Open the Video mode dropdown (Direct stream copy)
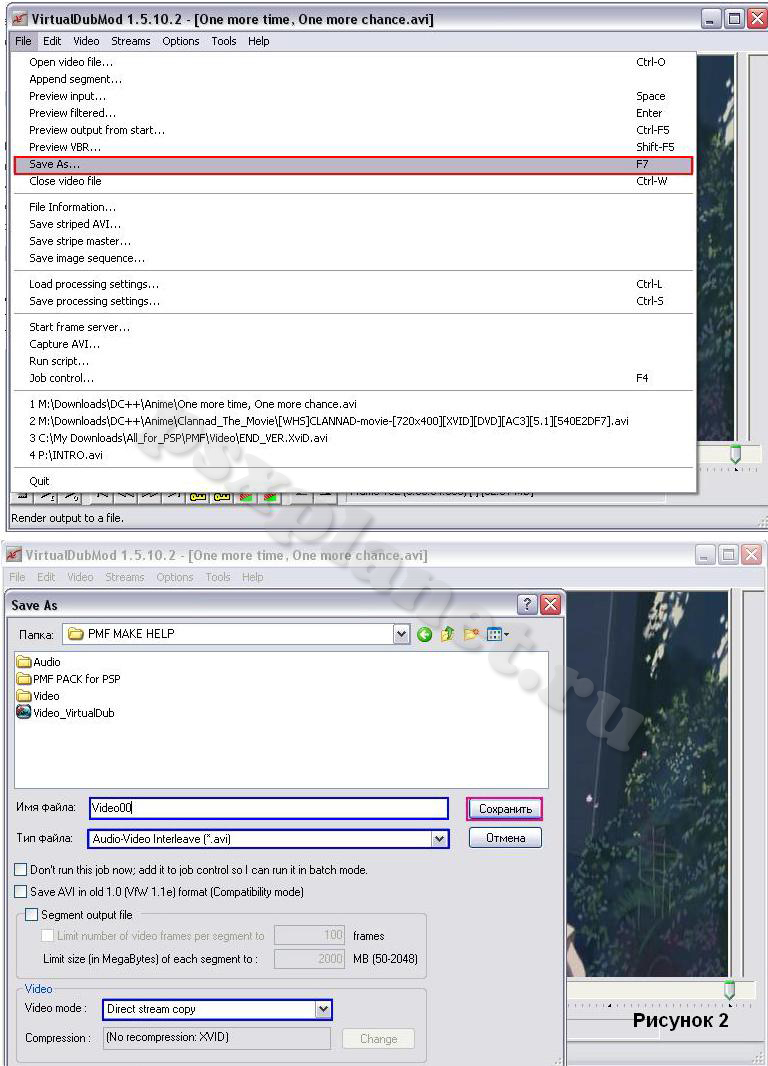The width and height of the screenshot is (768, 1066). point(323,1010)
